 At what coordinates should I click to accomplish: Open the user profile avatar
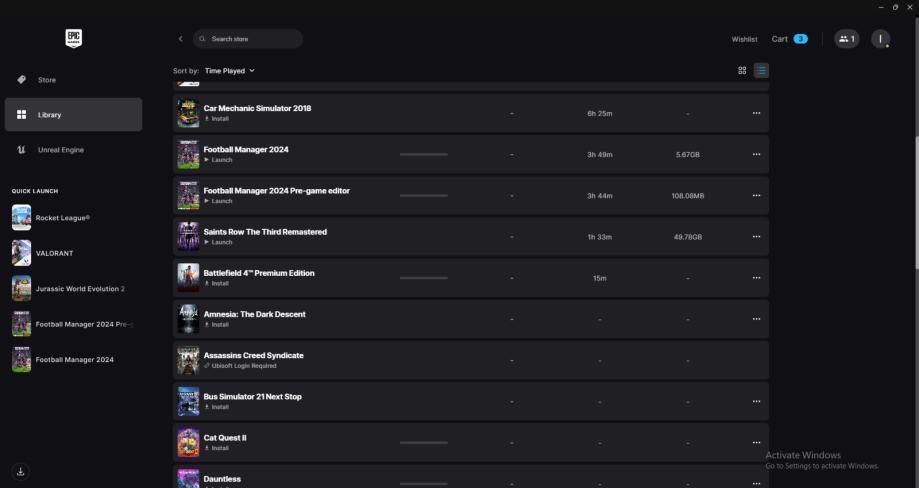(880, 39)
